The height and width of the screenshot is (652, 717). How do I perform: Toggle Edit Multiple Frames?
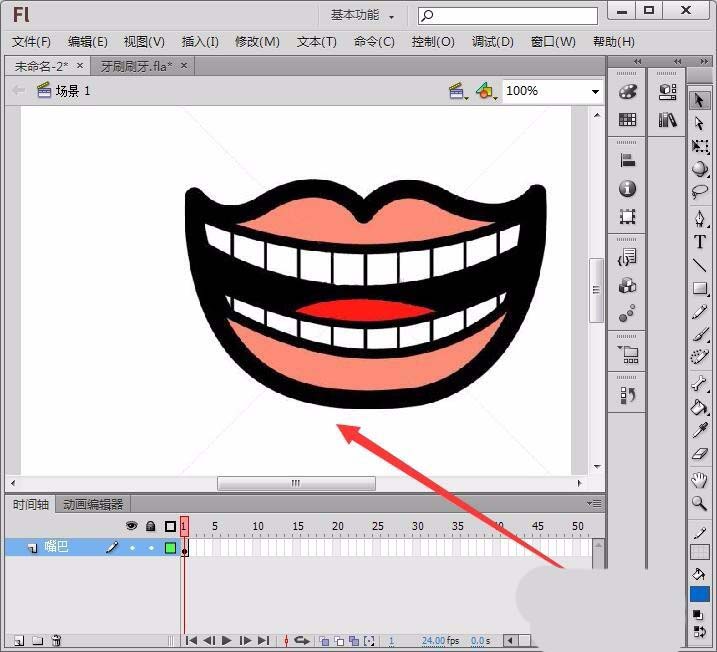coord(354,641)
